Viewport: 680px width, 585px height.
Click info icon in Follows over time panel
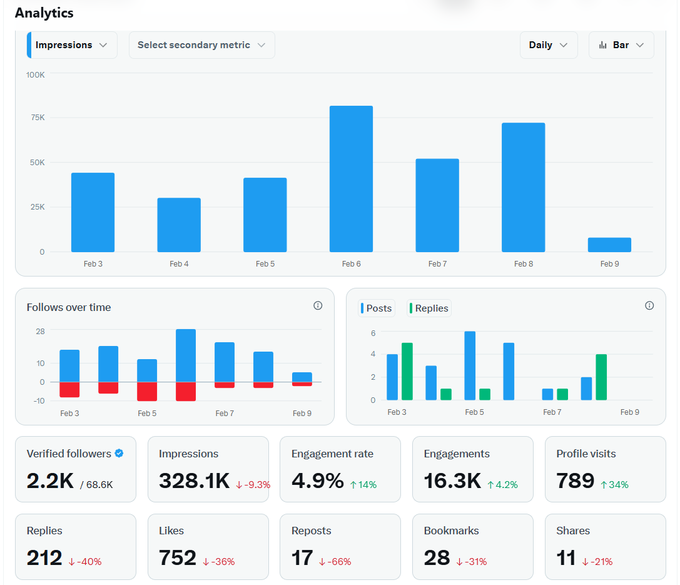point(318,306)
